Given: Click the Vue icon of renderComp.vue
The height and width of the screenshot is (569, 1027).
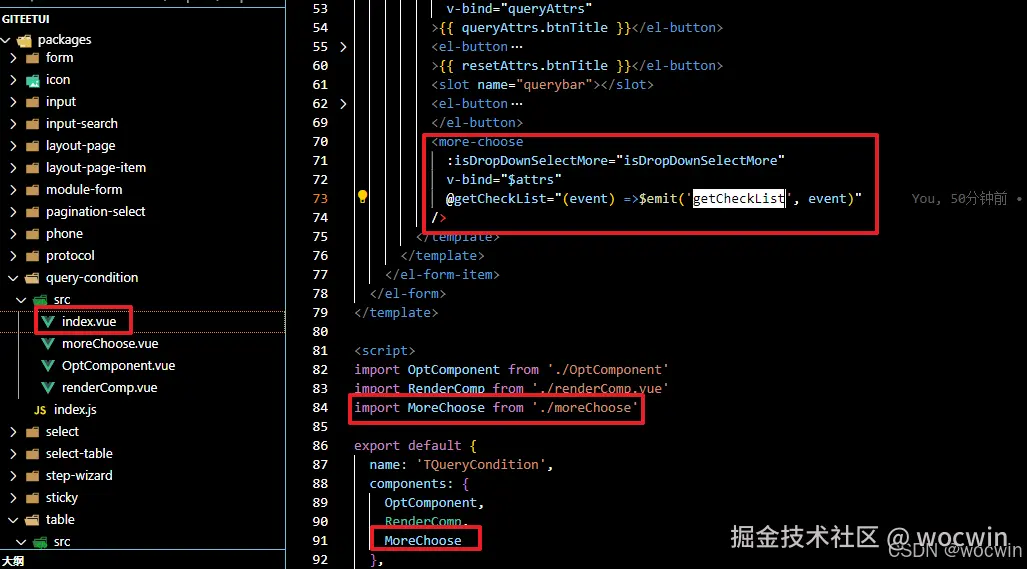Looking at the screenshot, I should [48, 388].
